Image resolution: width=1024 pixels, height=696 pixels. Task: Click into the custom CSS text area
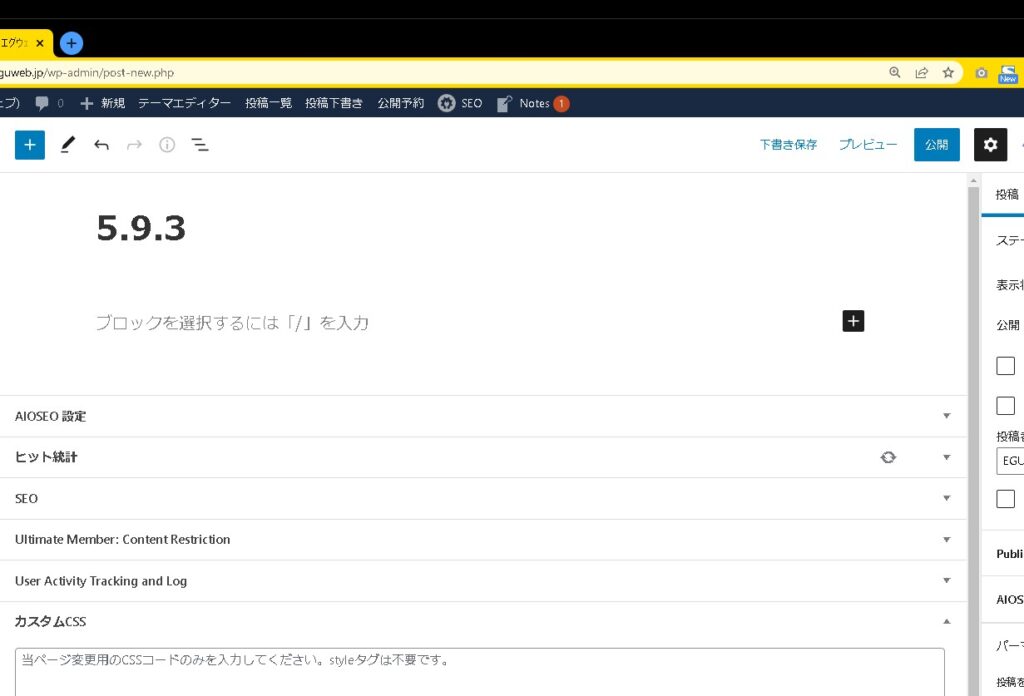coord(480,675)
